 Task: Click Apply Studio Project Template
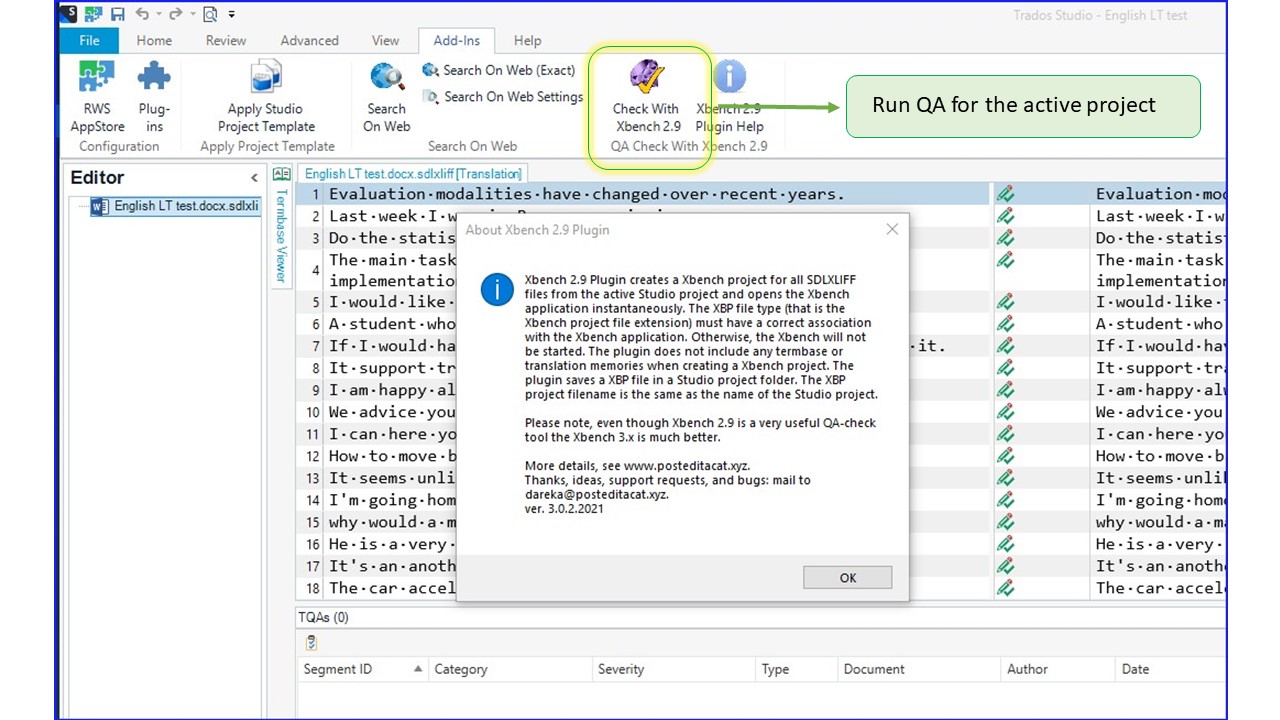tap(266, 97)
